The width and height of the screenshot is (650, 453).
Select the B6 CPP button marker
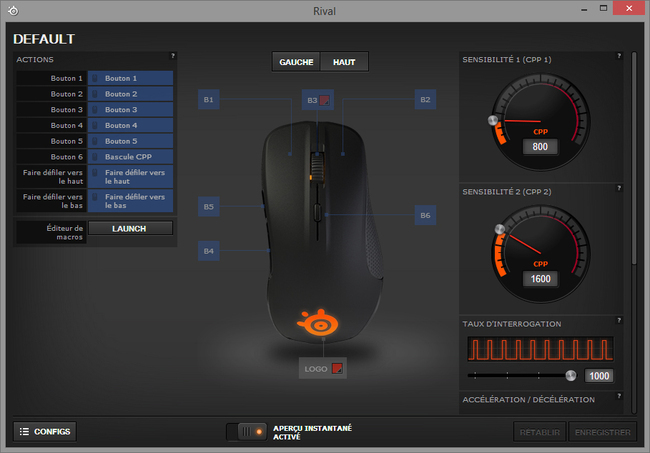(425, 215)
